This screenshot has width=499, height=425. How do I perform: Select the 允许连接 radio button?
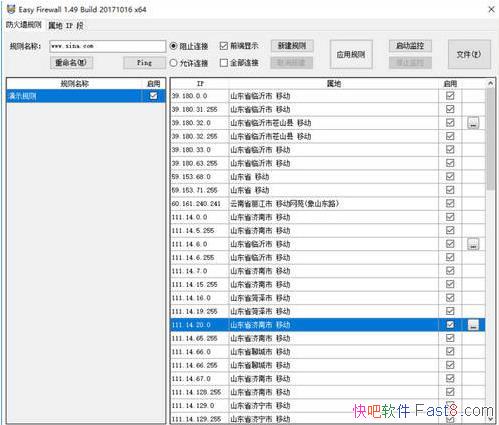point(189,63)
